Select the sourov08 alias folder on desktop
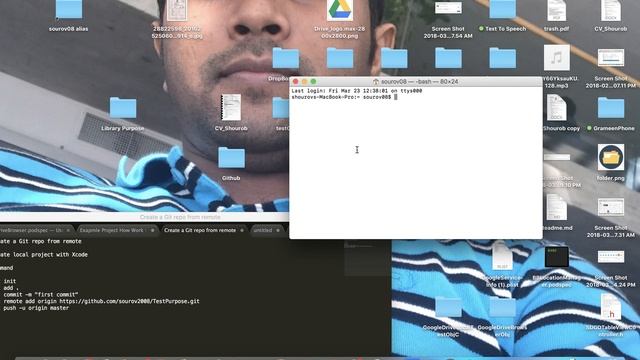 (69, 10)
